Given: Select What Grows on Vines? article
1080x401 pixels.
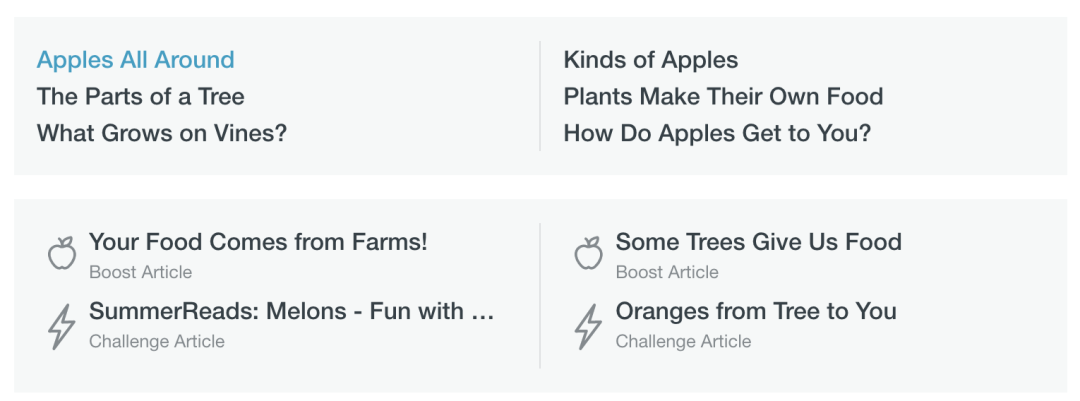Looking at the screenshot, I should pos(161,133).
